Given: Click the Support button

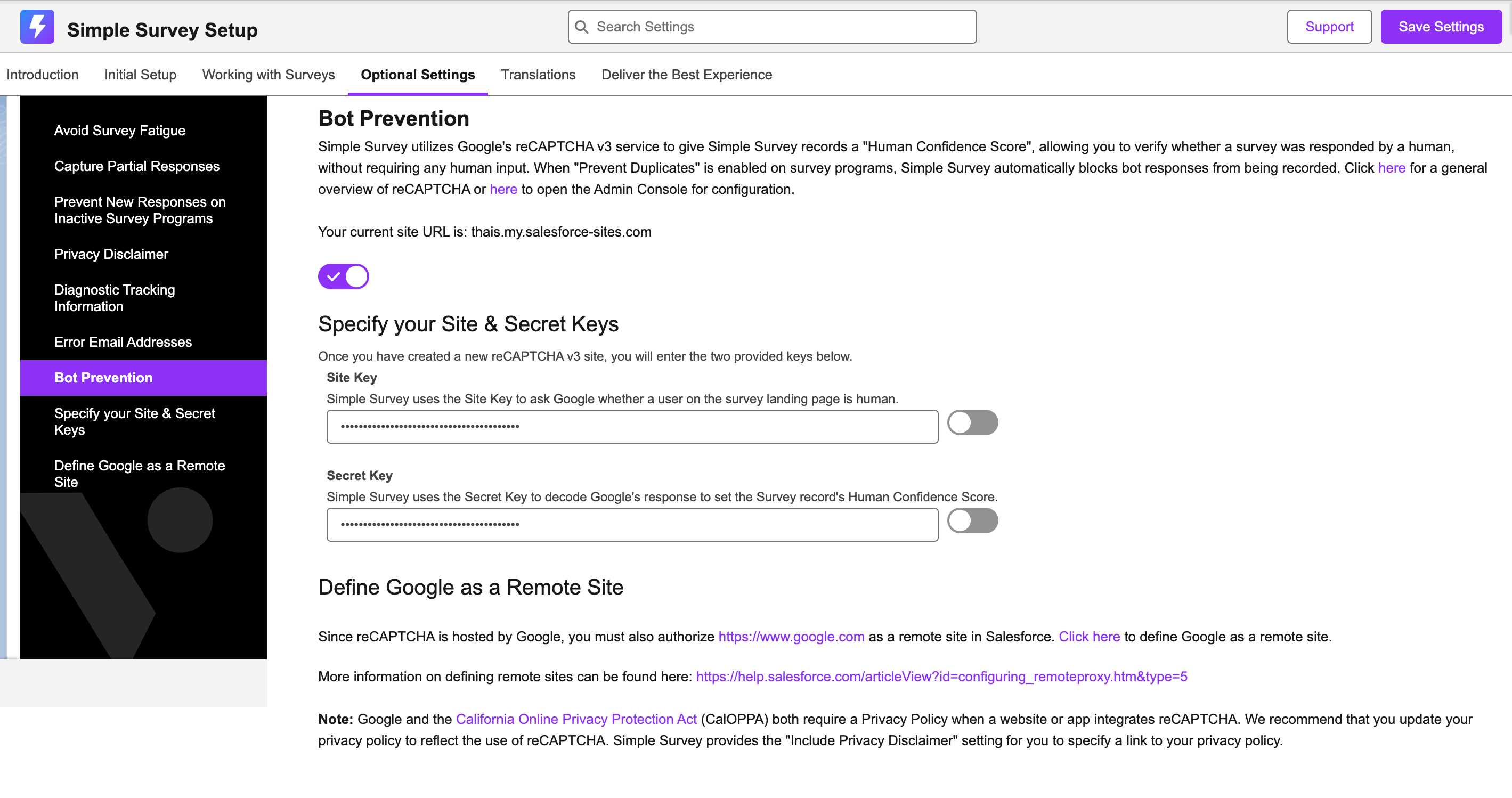Looking at the screenshot, I should (1329, 27).
